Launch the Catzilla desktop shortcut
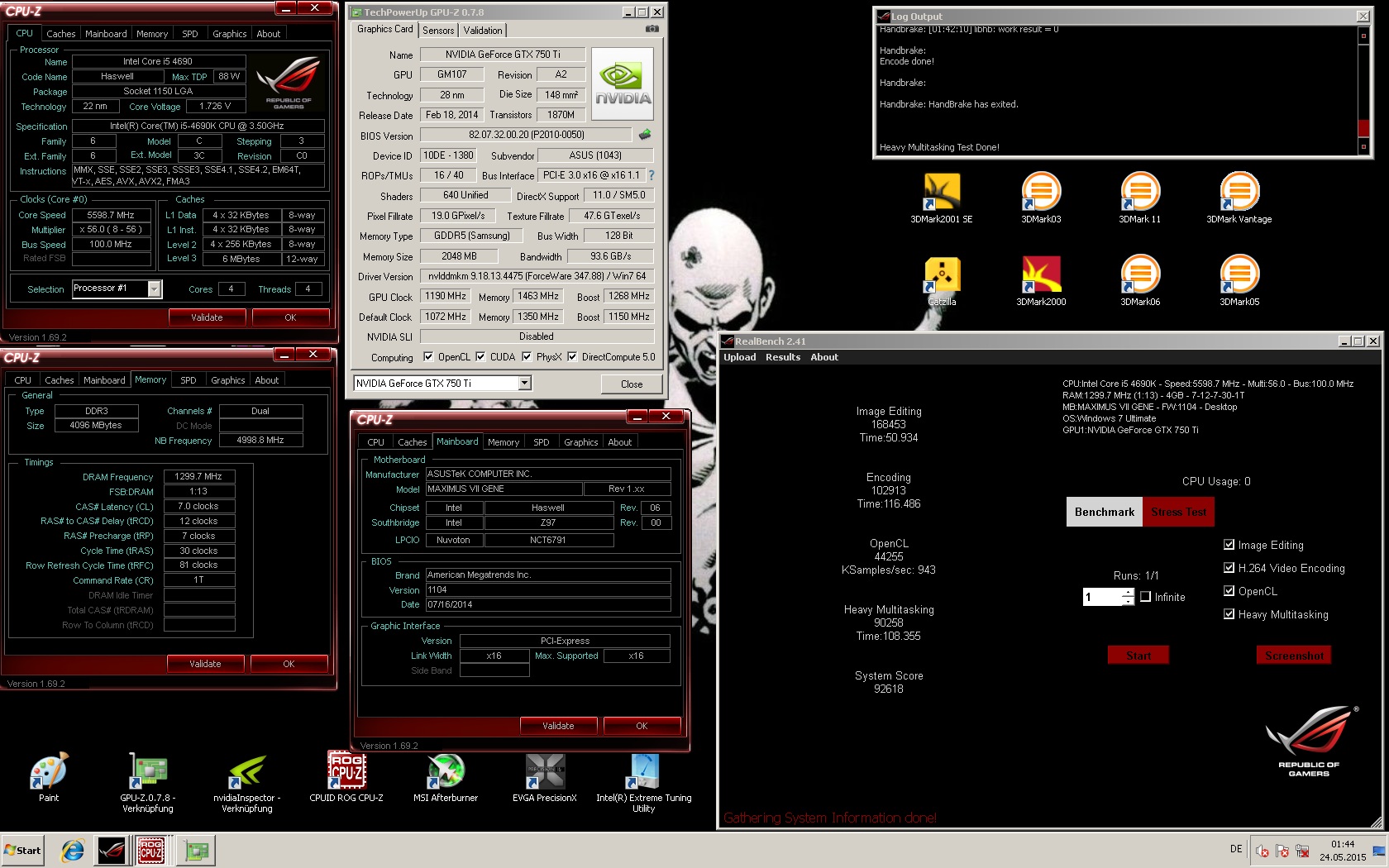This screenshot has width=1389, height=868. click(942, 281)
